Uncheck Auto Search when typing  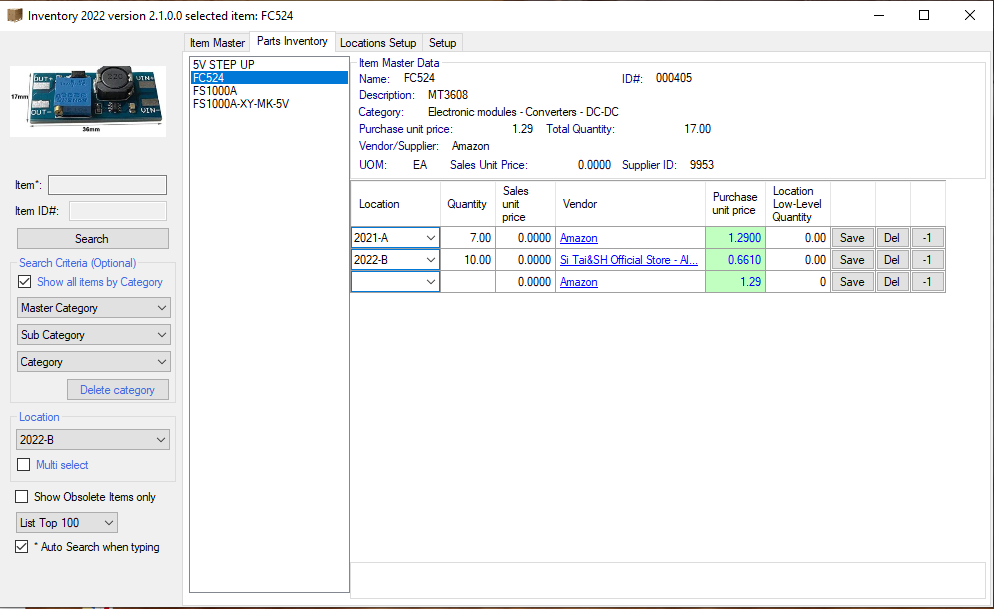pyautogui.click(x=22, y=547)
